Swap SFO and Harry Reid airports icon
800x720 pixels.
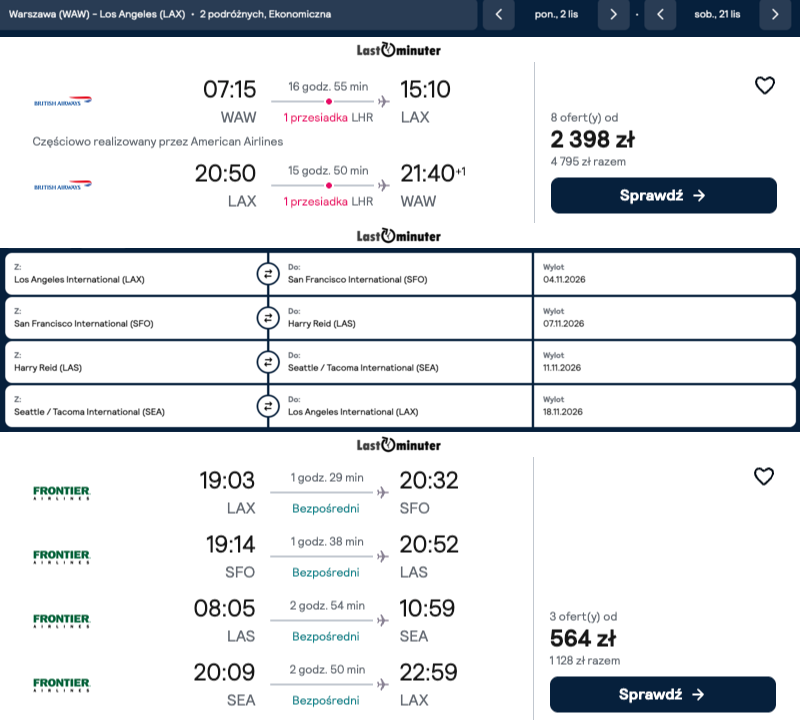pyautogui.click(x=268, y=318)
